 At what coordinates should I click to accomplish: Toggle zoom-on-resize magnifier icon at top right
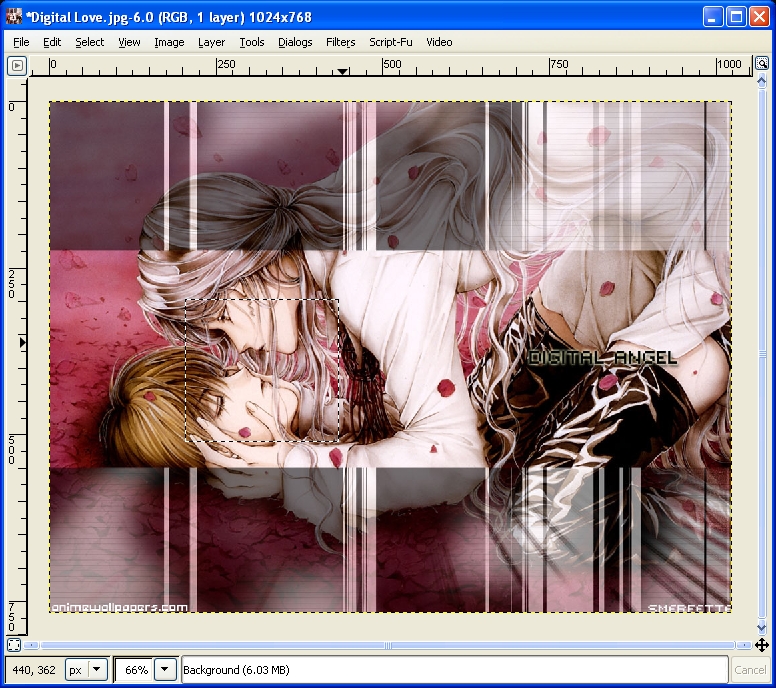[762, 63]
